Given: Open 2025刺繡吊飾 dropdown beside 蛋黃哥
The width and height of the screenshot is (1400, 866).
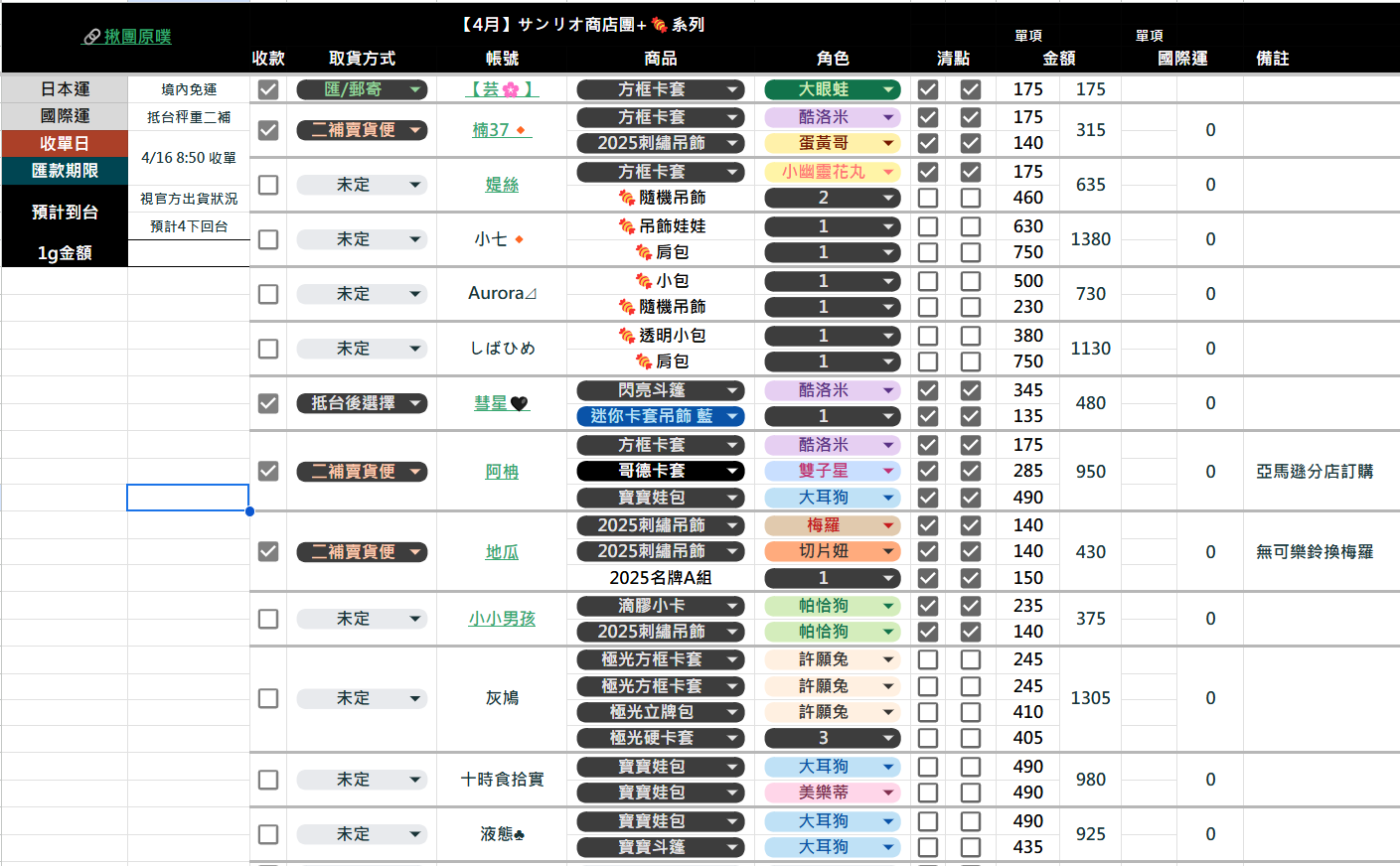Looking at the screenshot, I should [x=661, y=143].
